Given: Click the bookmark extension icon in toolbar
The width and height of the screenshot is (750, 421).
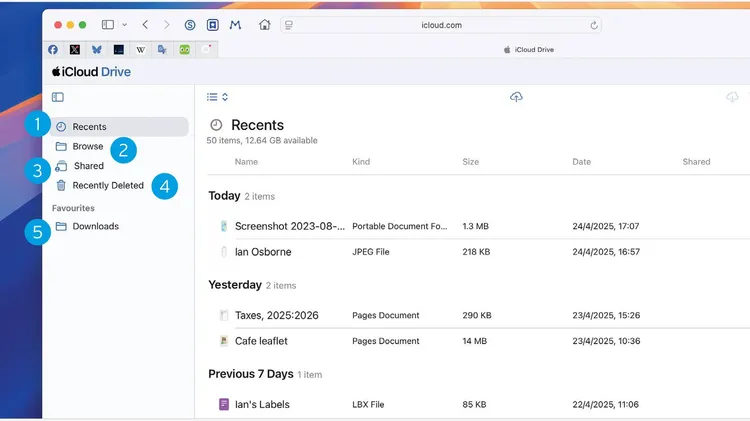Looking at the screenshot, I should [x=213, y=25].
